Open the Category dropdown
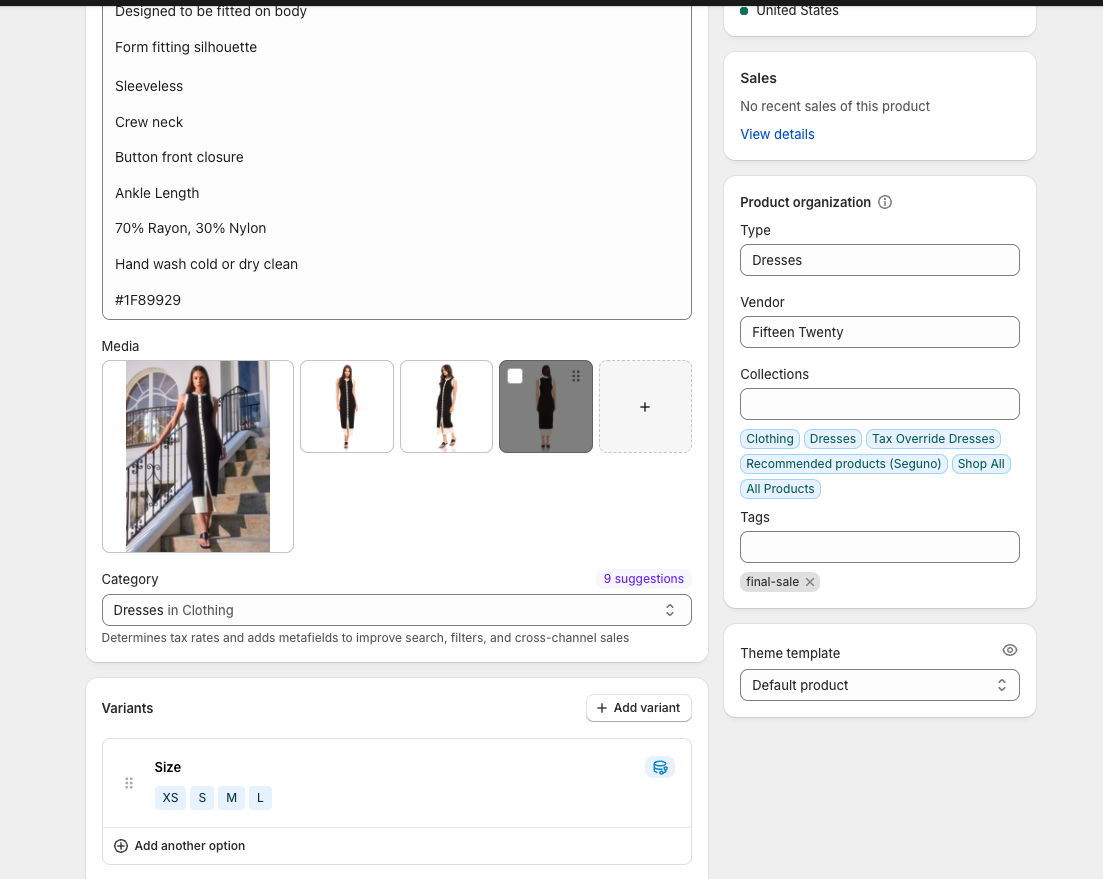This screenshot has width=1103, height=879. coord(396,610)
